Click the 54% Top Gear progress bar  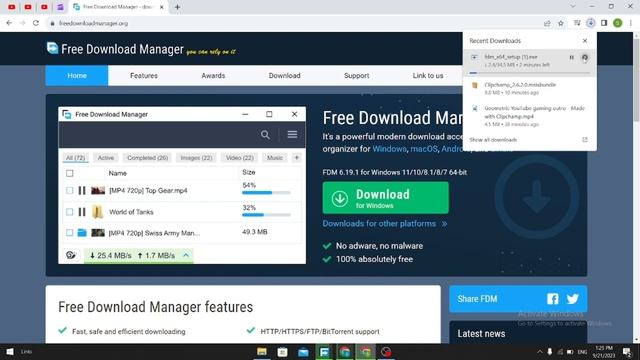tap(266, 193)
